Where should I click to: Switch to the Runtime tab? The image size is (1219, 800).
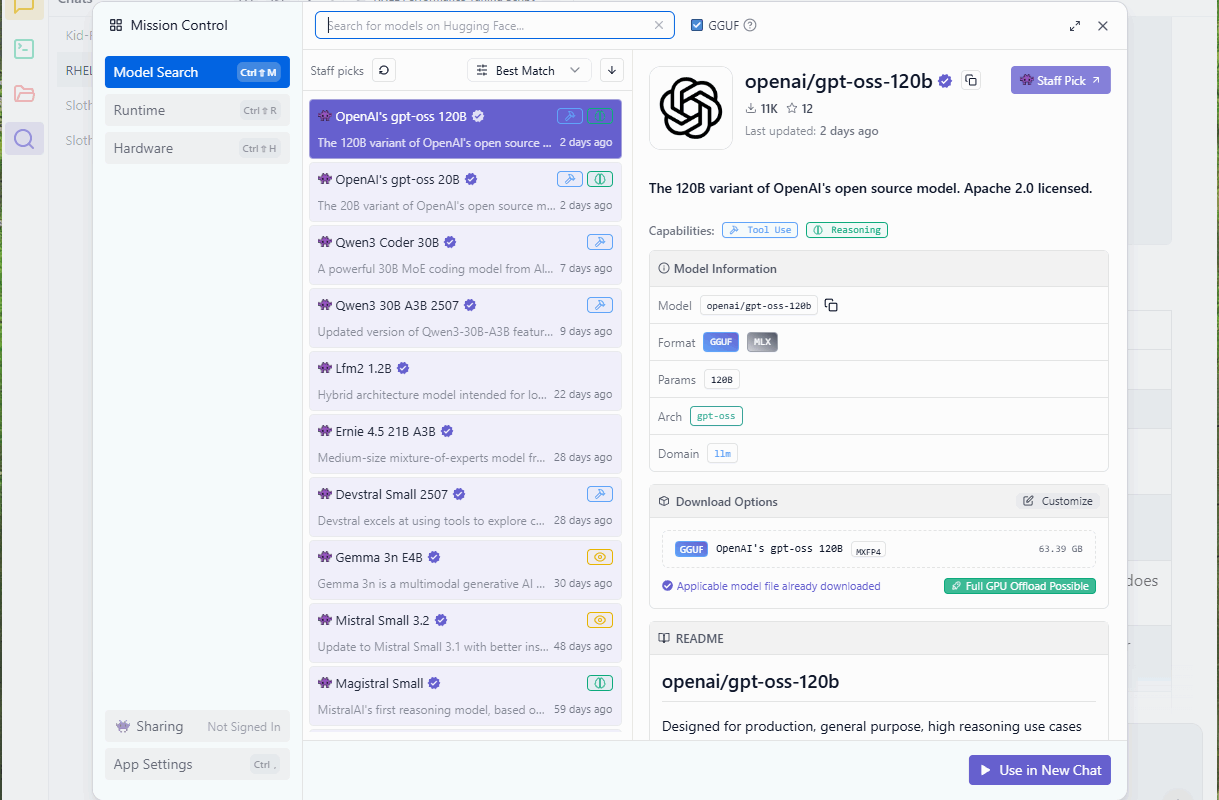click(197, 110)
